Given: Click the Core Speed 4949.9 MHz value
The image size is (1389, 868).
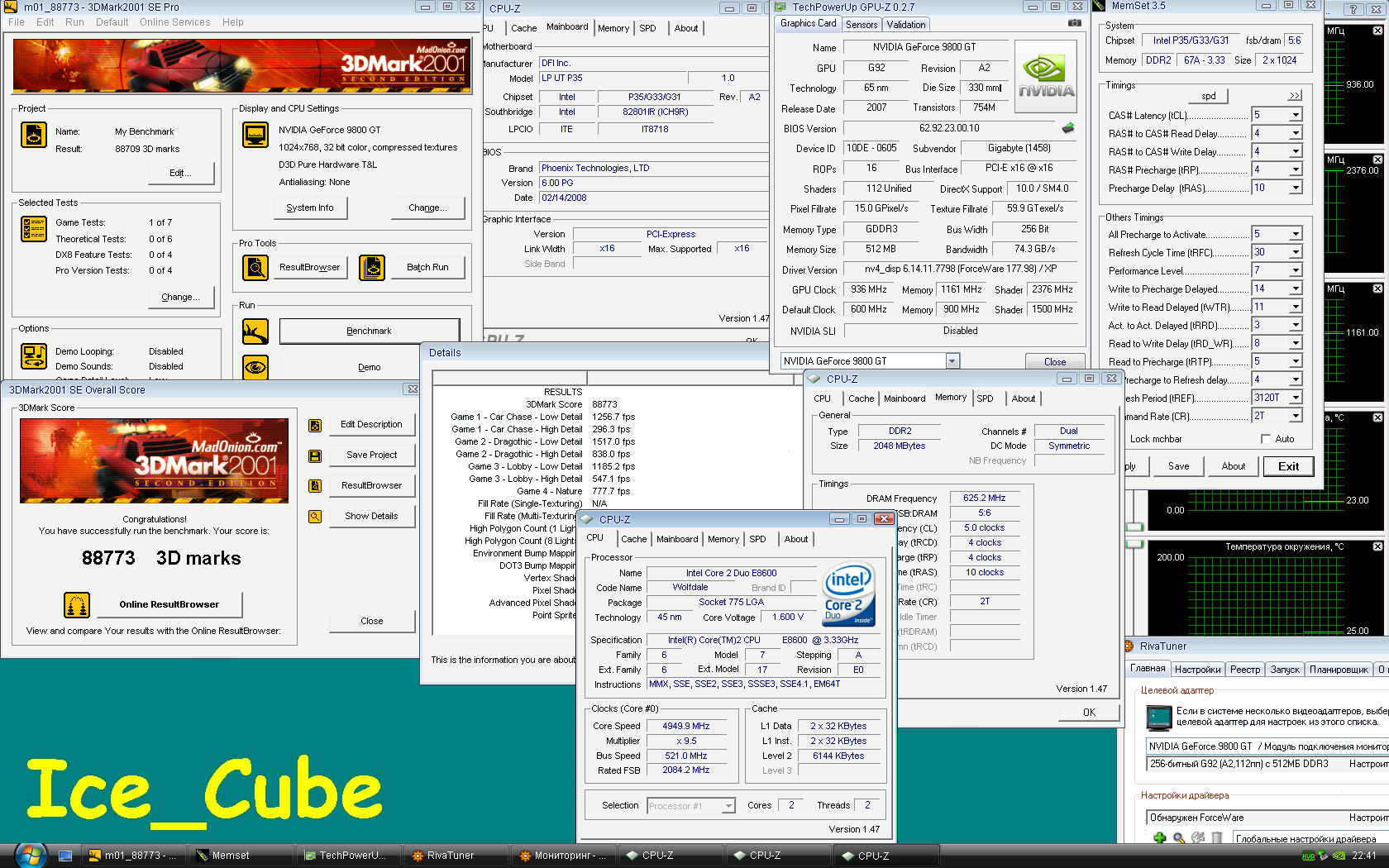Looking at the screenshot, I should 685,726.
